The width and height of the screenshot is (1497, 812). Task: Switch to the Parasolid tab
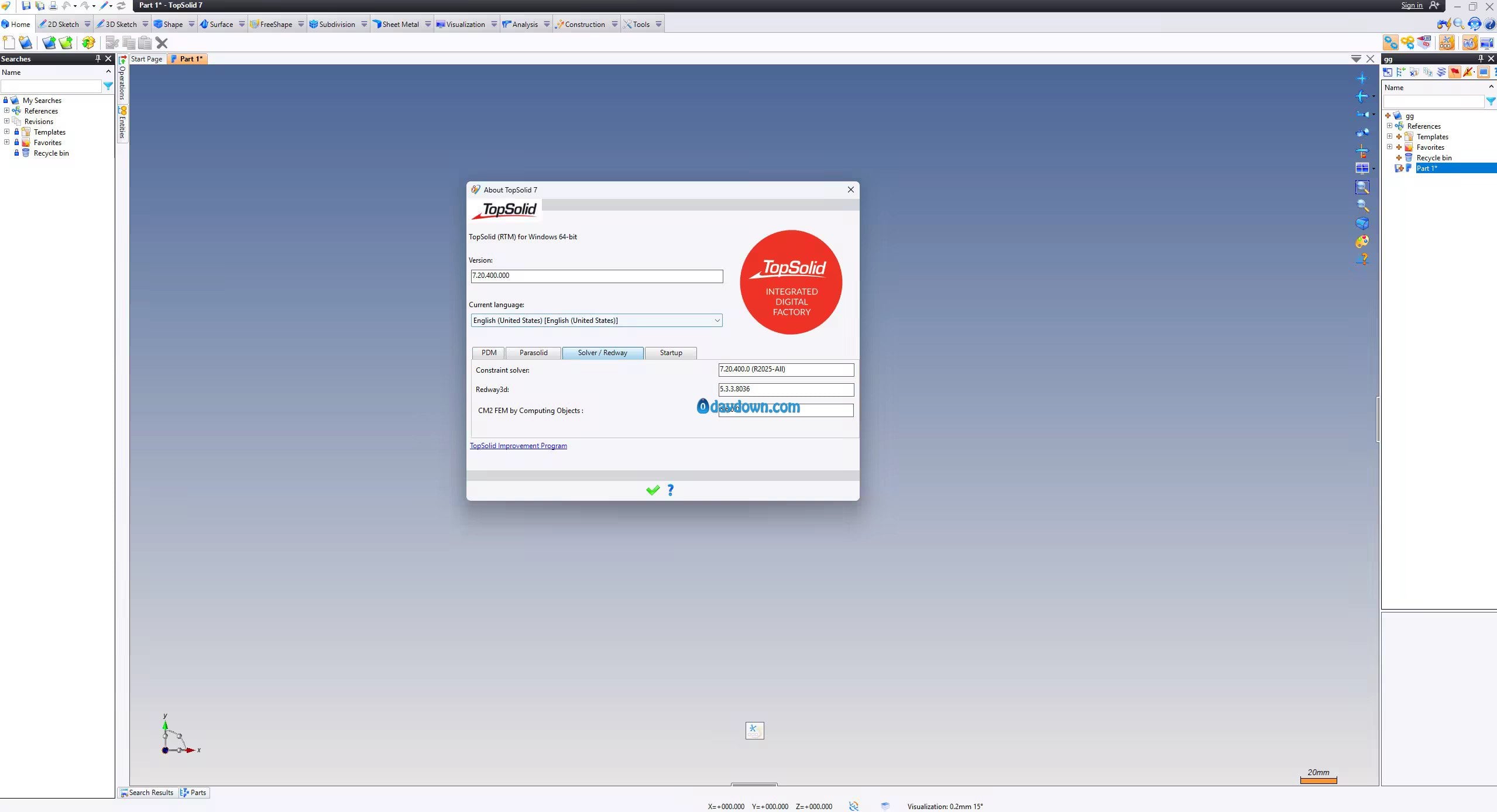pyautogui.click(x=533, y=353)
